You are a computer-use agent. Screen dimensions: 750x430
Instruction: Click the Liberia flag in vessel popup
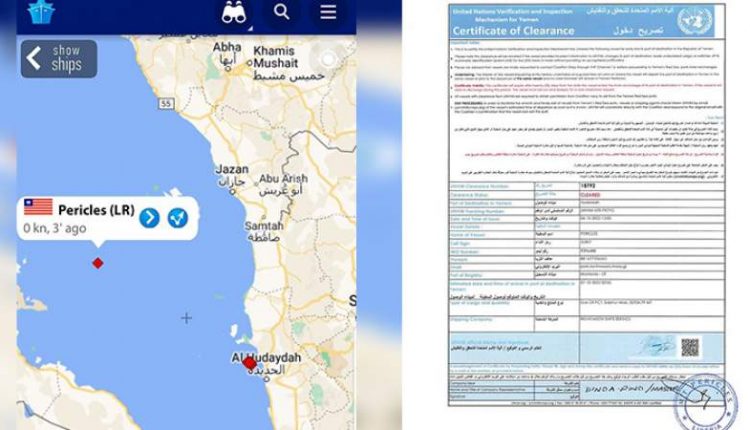38,208
